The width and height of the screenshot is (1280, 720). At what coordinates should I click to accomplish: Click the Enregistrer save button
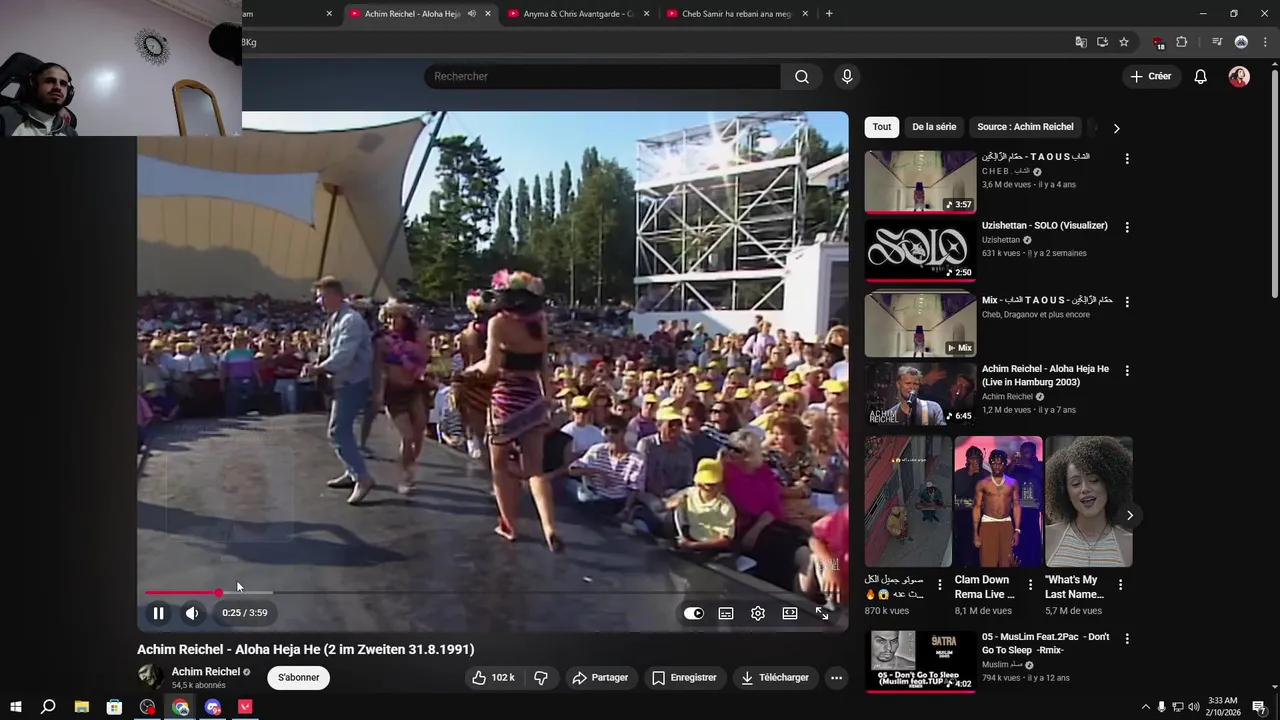[x=684, y=677]
